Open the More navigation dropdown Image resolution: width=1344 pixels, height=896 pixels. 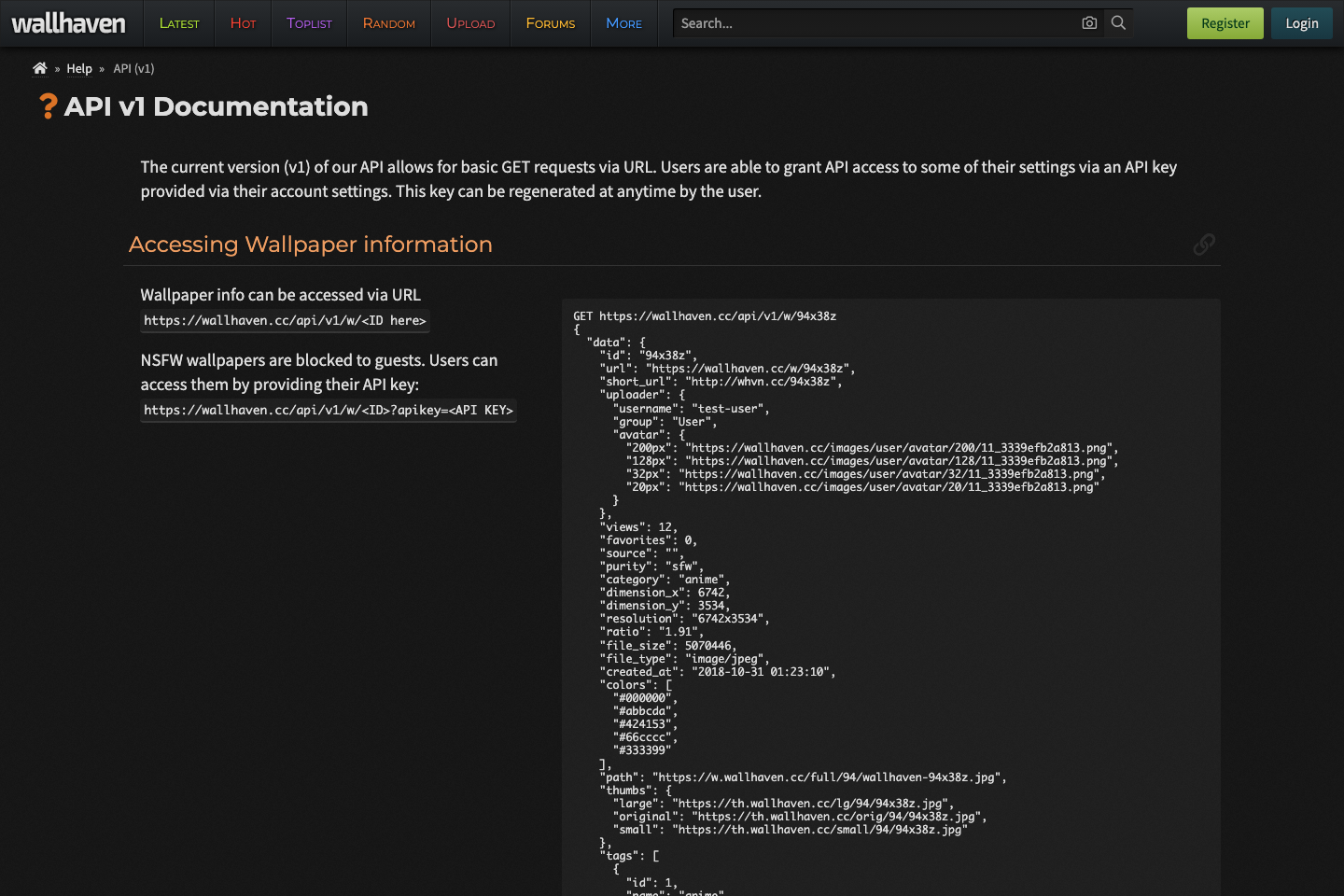click(623, 23)
